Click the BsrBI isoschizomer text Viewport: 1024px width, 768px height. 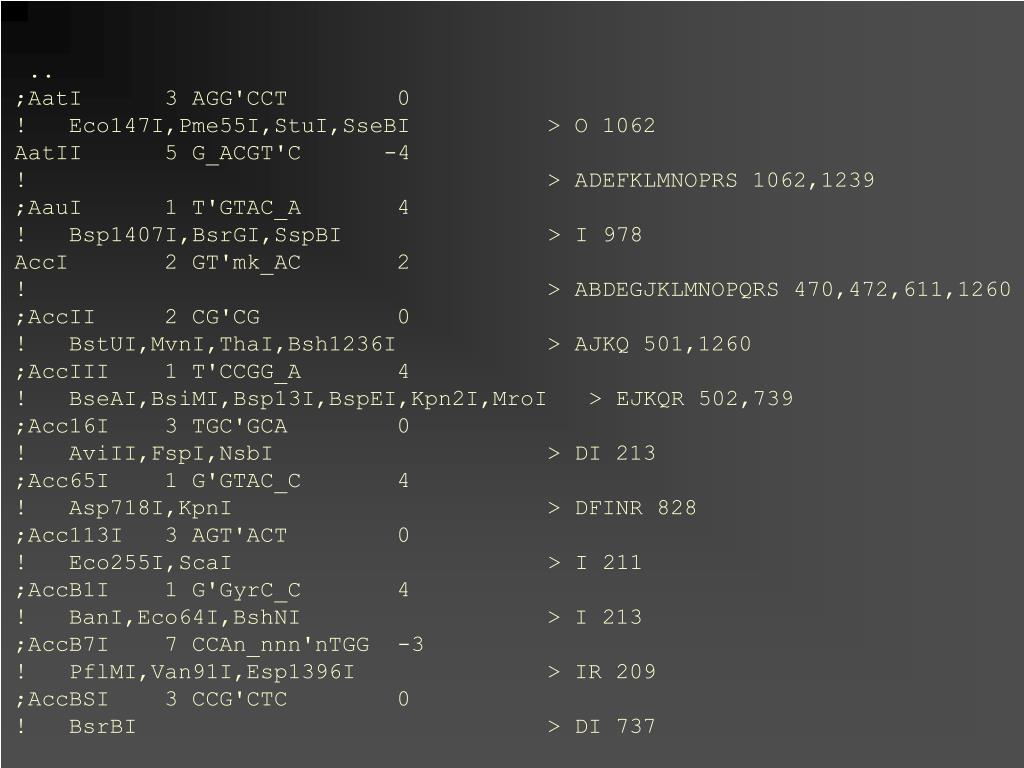click(x=103, y=727)
